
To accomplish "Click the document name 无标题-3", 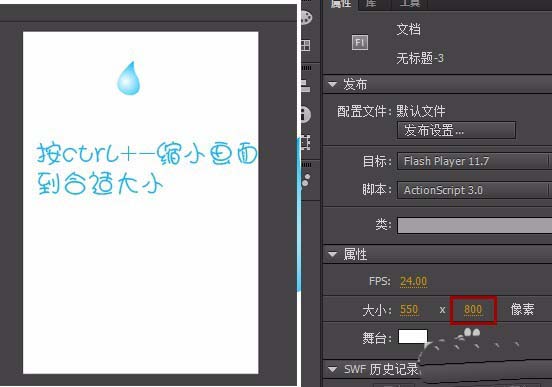I will coord(420,58).
